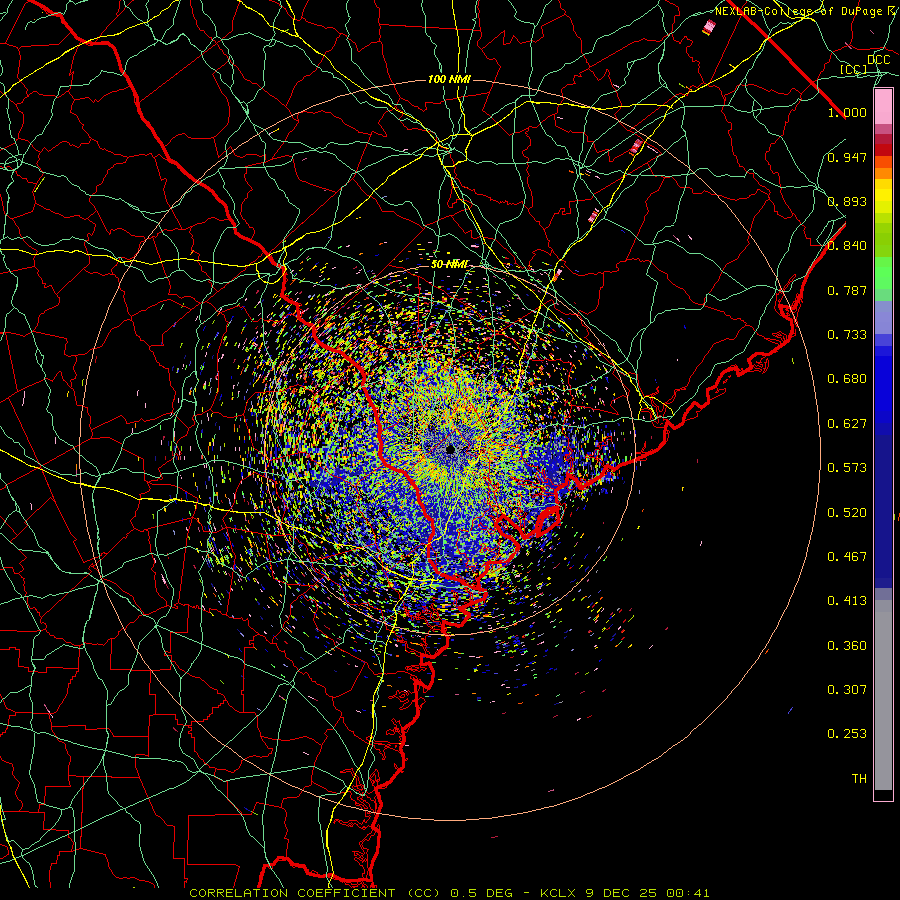Click the 0.360 scale value
This screenshot has height=900, width=900.
coord(847,646)
